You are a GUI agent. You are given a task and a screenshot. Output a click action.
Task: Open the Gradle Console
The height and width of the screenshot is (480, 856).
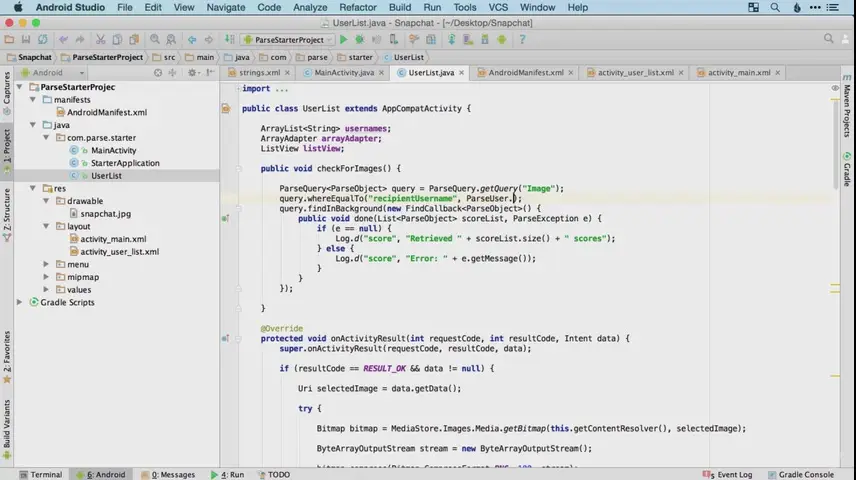pyautogui.click(x=801, y=475)
